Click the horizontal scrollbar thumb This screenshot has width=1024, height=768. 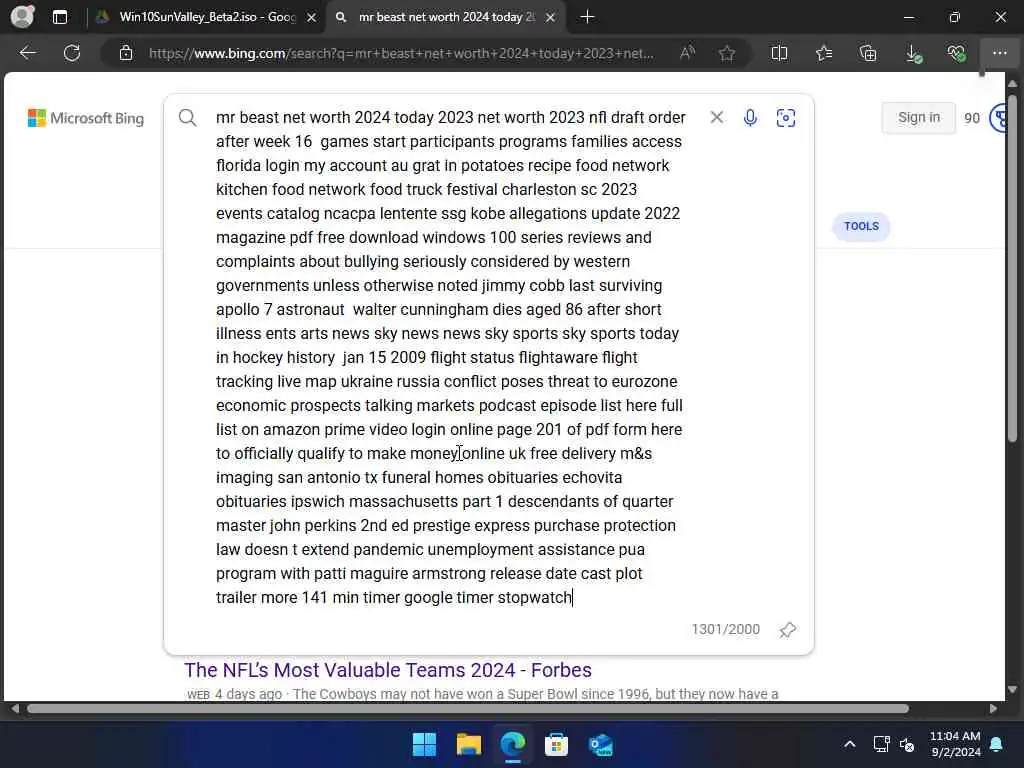pos(468,709)
